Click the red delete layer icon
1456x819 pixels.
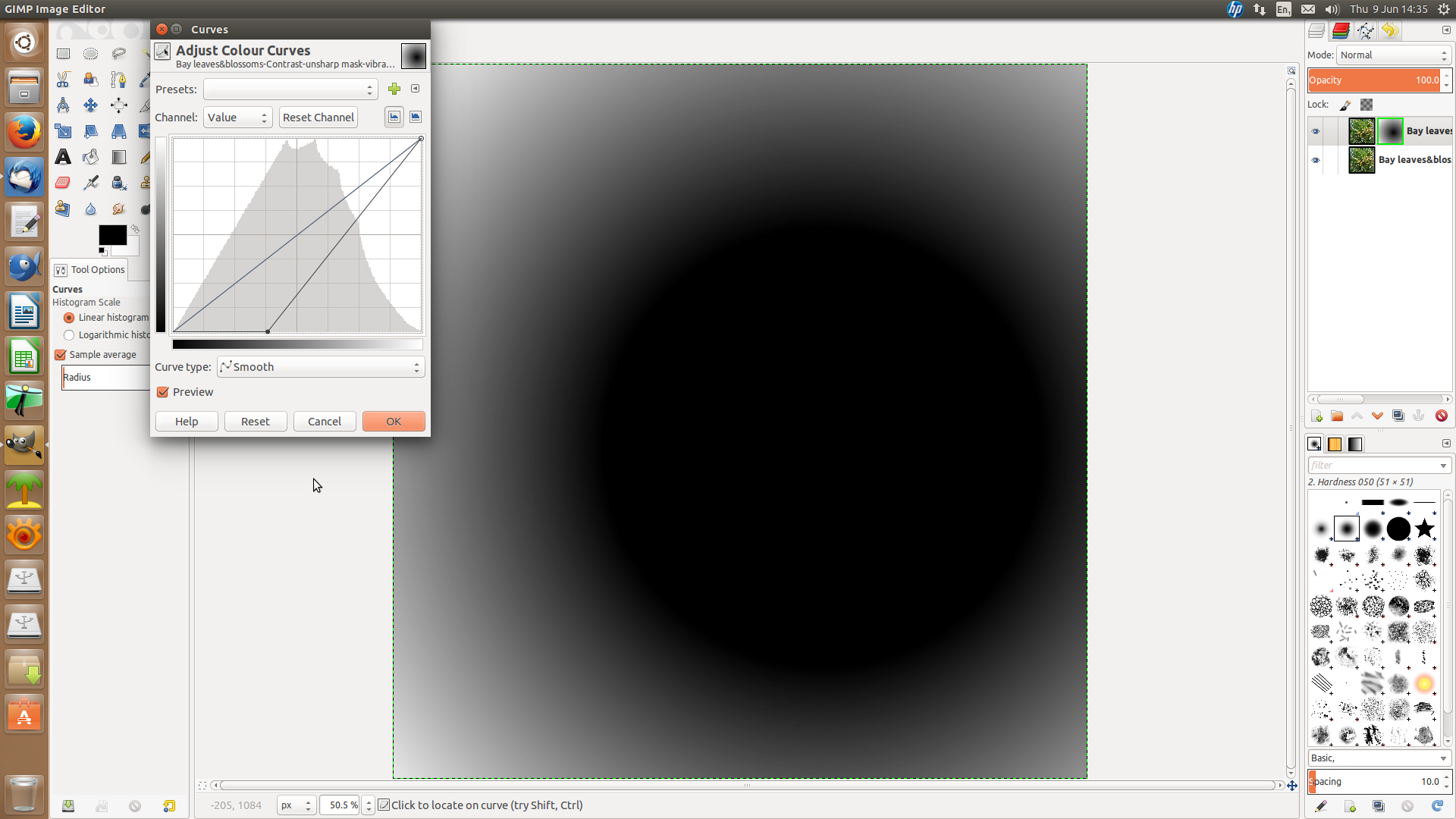coord(1442,416)
